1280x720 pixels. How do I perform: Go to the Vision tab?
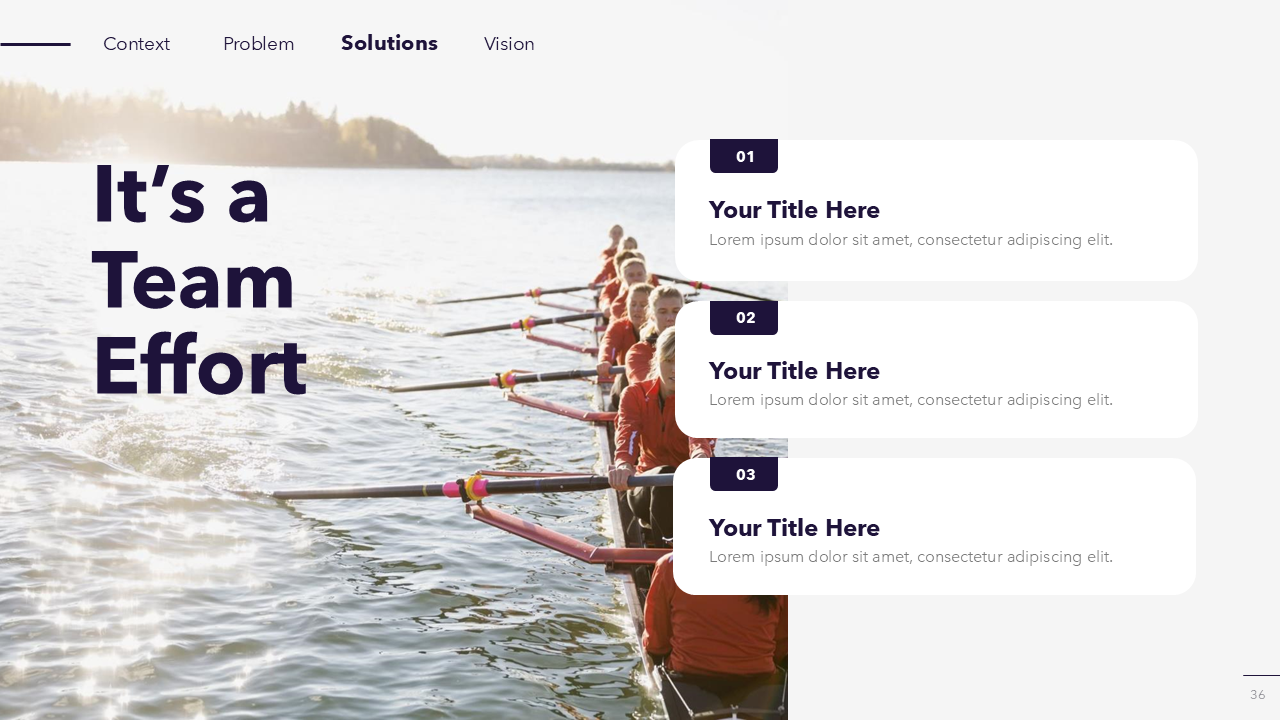pos(509,44)
